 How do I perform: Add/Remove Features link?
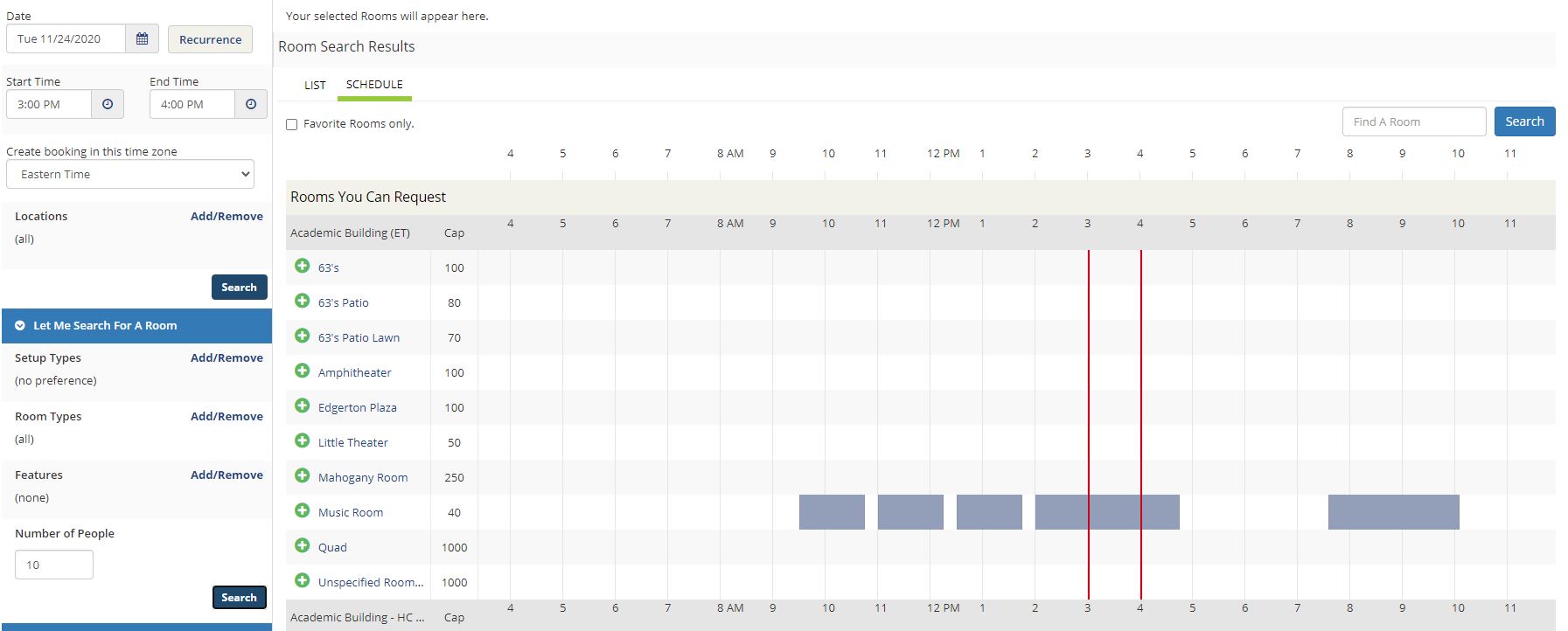[226, 475]
